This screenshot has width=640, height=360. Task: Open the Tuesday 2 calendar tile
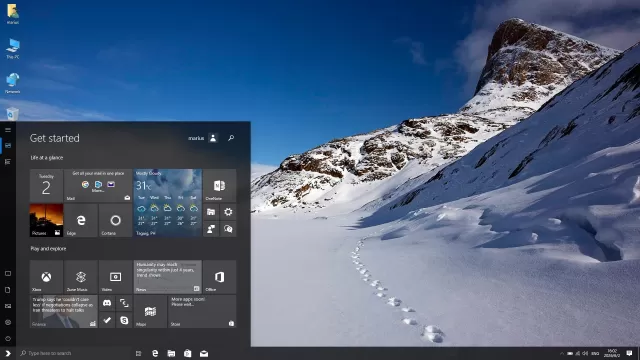coord(47,185)
